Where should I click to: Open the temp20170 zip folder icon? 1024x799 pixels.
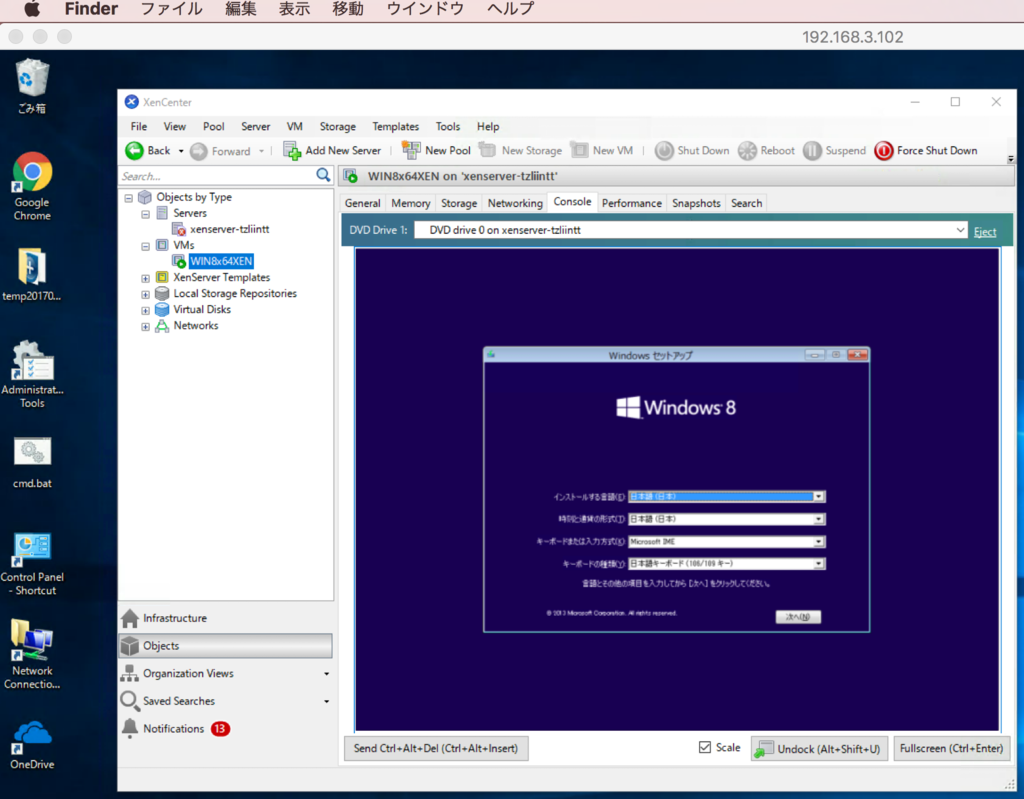(x=31, y=274)
